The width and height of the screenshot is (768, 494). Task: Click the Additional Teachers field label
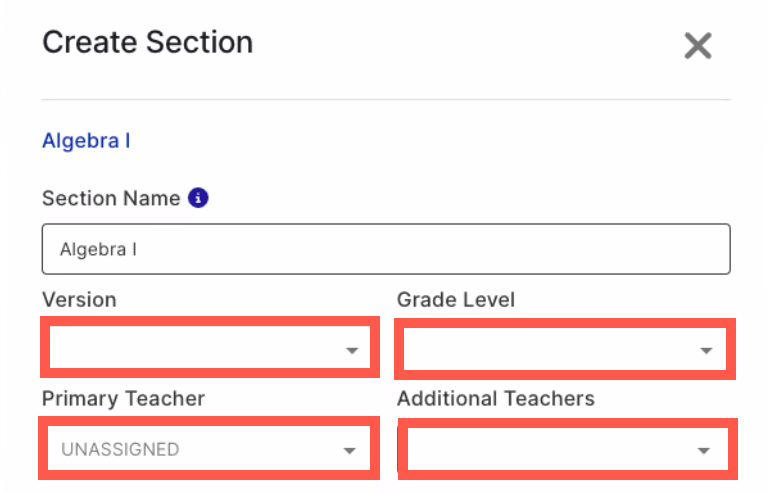(x=496, y=399)
